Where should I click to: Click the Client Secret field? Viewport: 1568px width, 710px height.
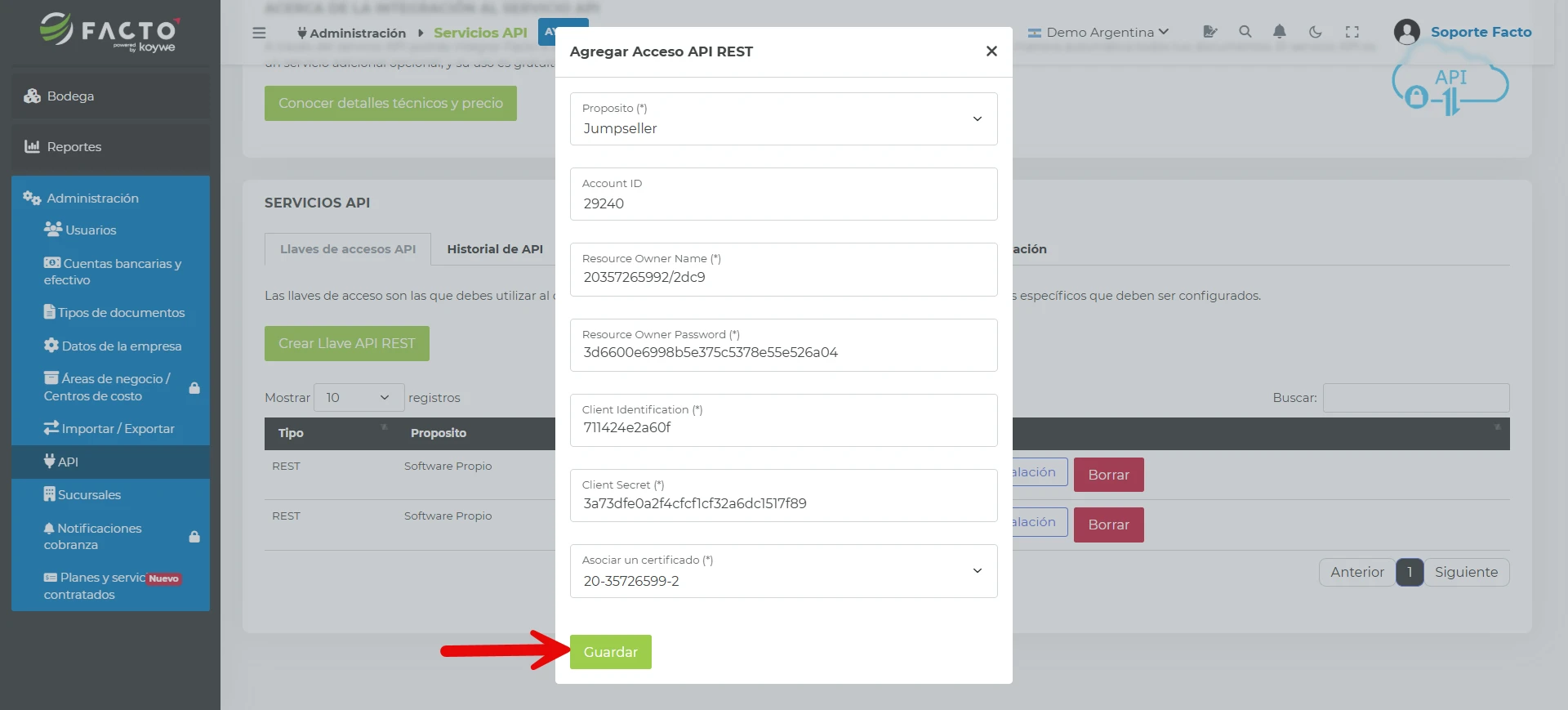pos(783,496)
